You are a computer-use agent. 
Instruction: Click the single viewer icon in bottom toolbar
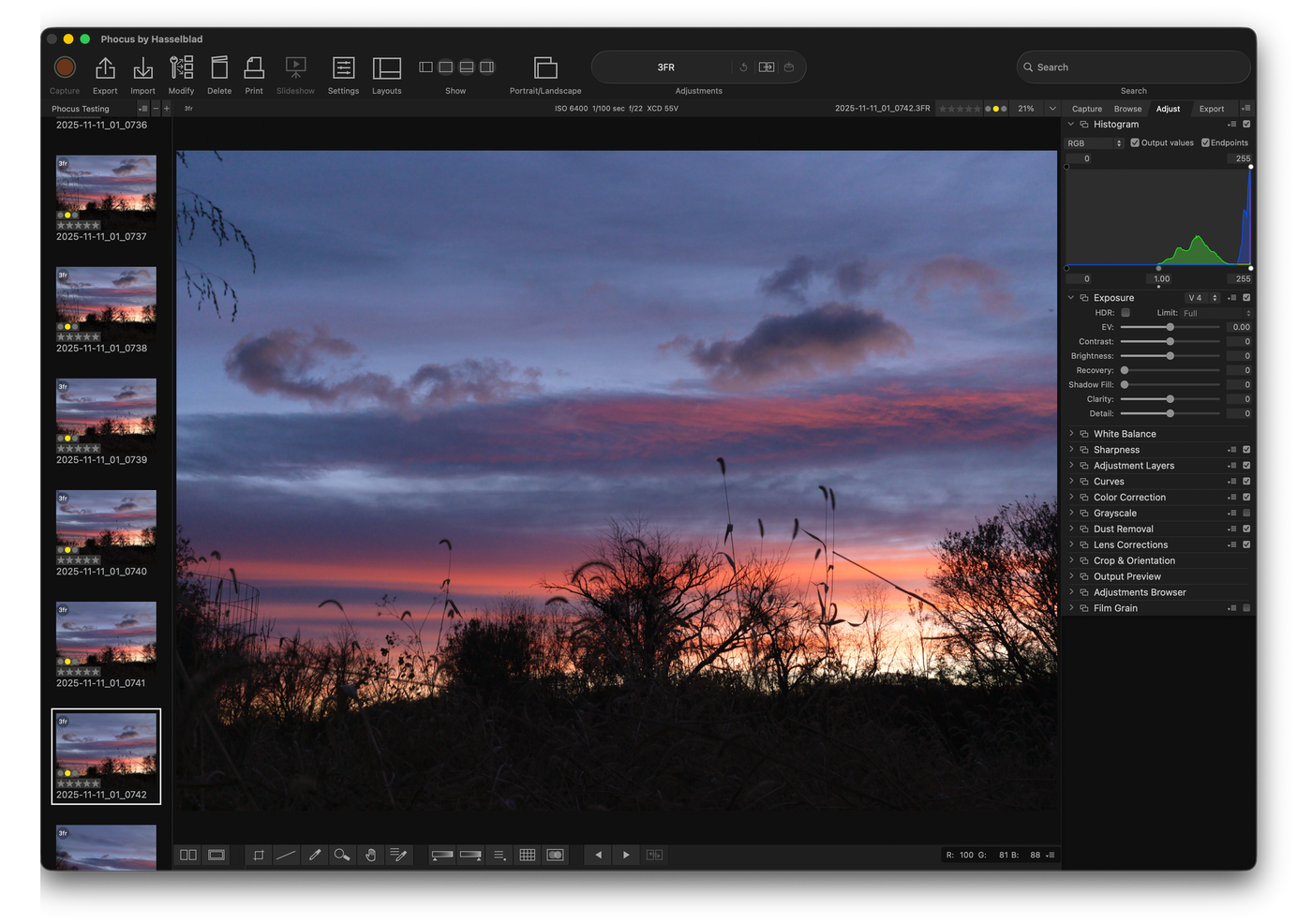216,855
